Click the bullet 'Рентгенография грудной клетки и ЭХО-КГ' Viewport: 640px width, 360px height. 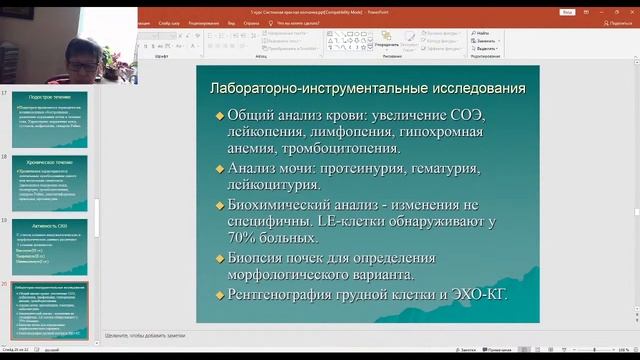tap(367, 294)
